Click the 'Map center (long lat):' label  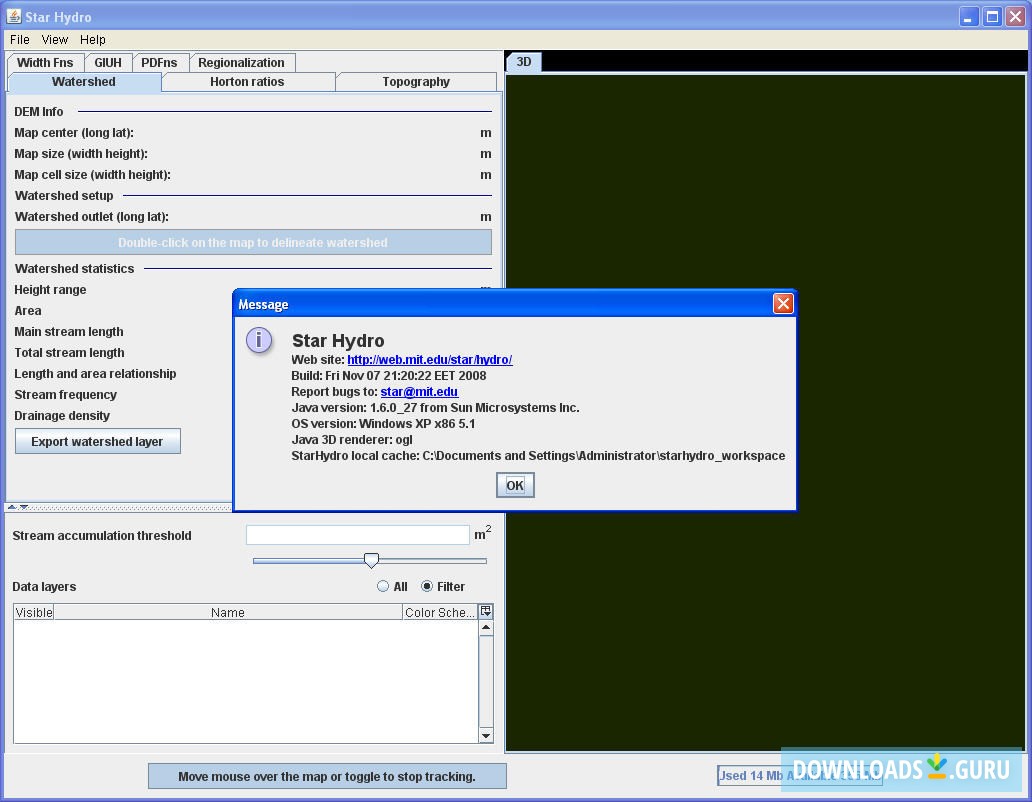pyautogui.click(x=74, y=133)
